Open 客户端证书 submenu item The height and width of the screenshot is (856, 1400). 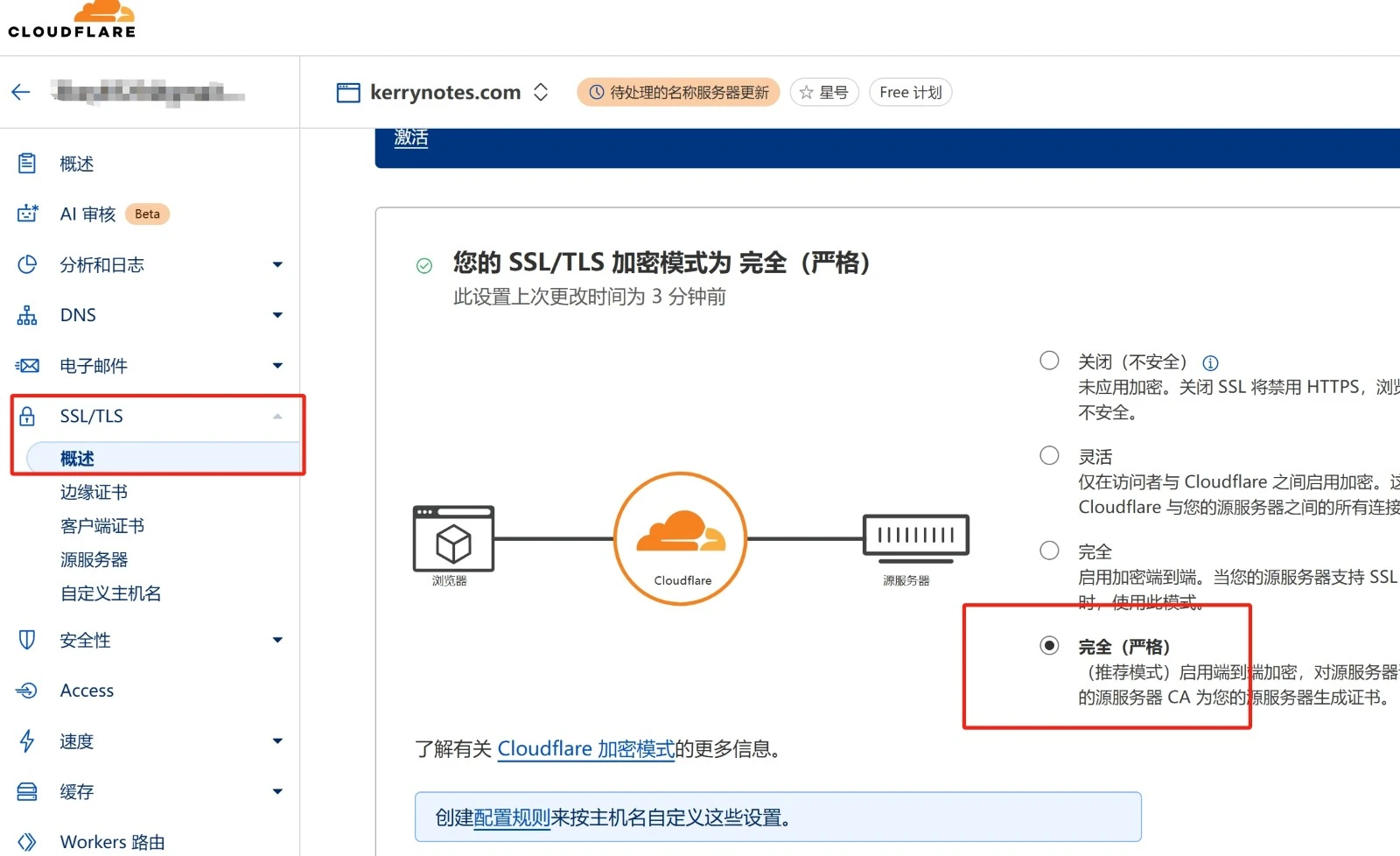click(102, 525)
